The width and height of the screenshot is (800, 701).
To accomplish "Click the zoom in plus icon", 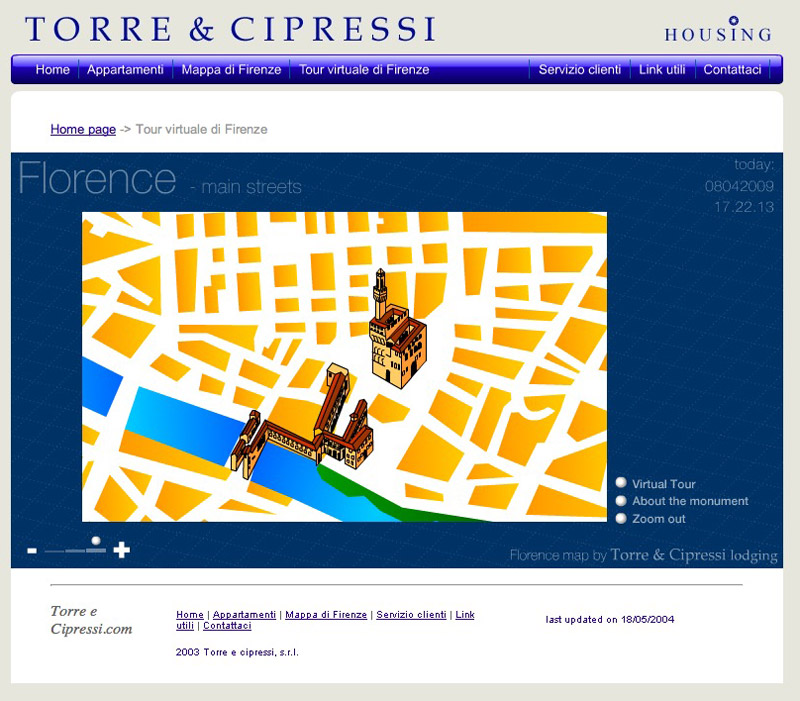I will pos(121,550).
